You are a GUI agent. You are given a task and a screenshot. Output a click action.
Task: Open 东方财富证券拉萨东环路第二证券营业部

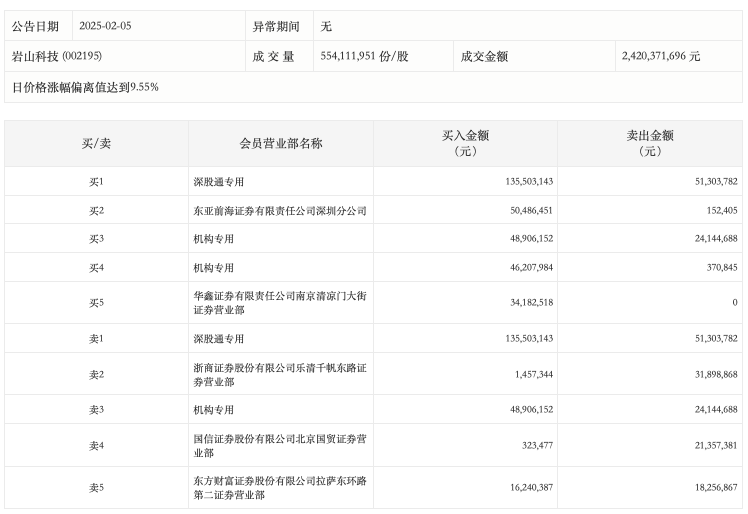pyautogui.click(x=279, y=487)
